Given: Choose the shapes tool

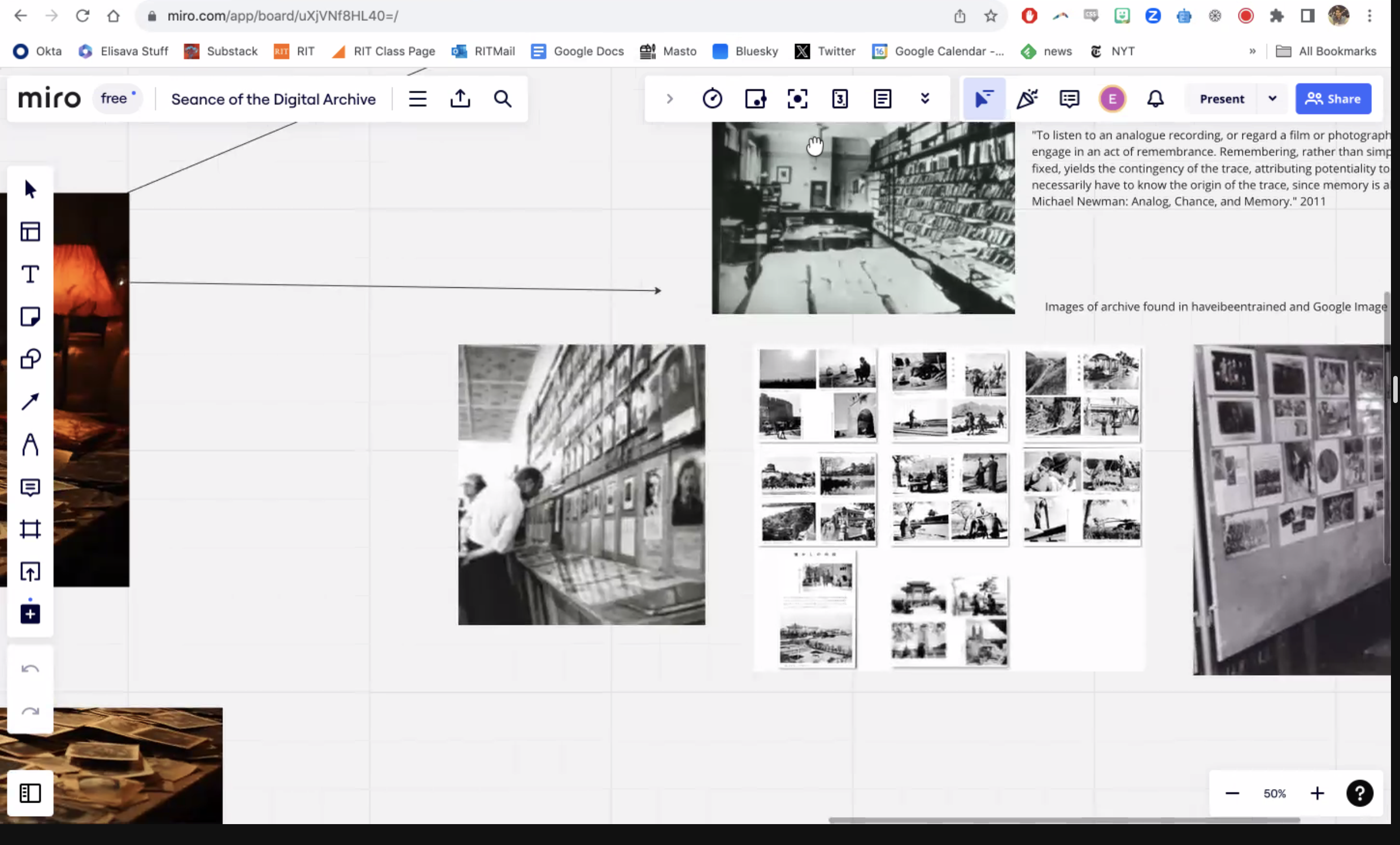Looking at the screenshot, I should 30,359.
